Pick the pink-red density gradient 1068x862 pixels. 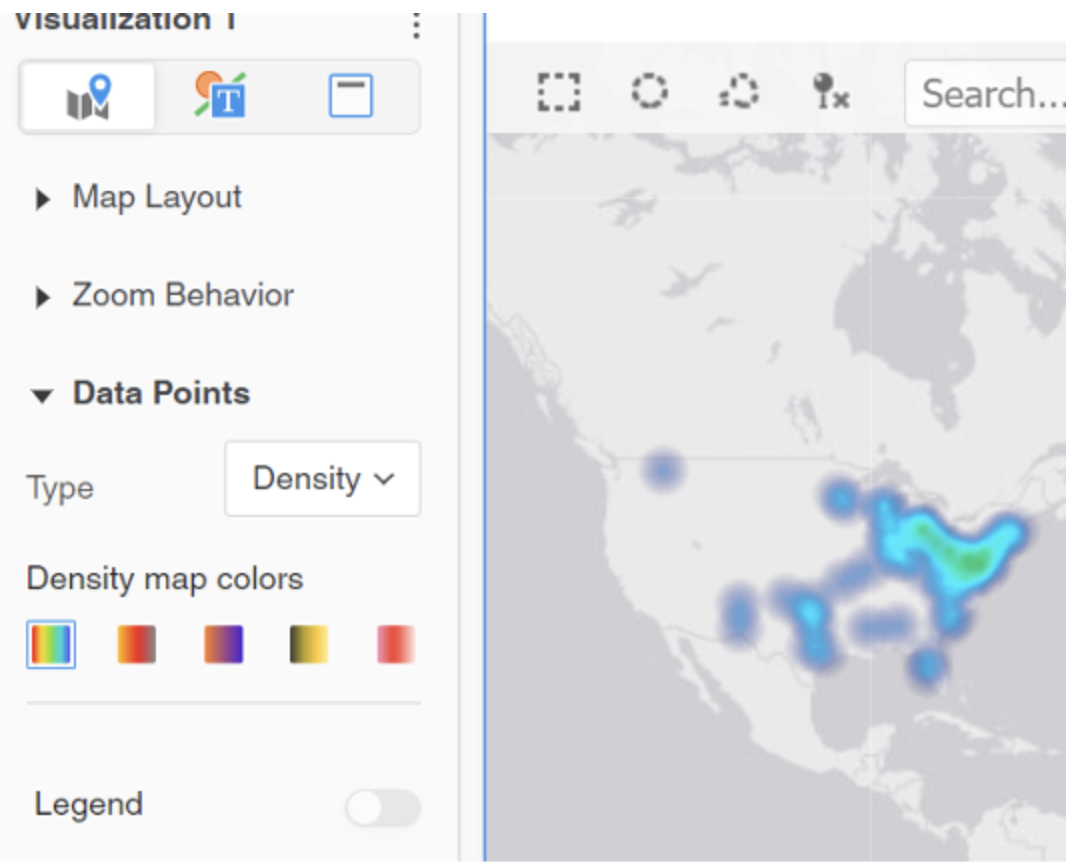click(x=394, y=644)
